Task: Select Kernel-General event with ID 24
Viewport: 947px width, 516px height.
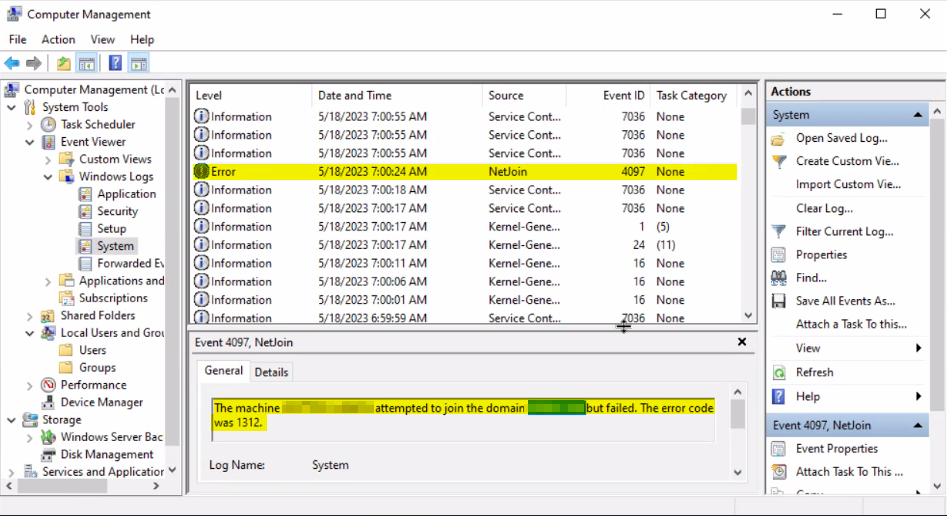Action: (465, 245)
